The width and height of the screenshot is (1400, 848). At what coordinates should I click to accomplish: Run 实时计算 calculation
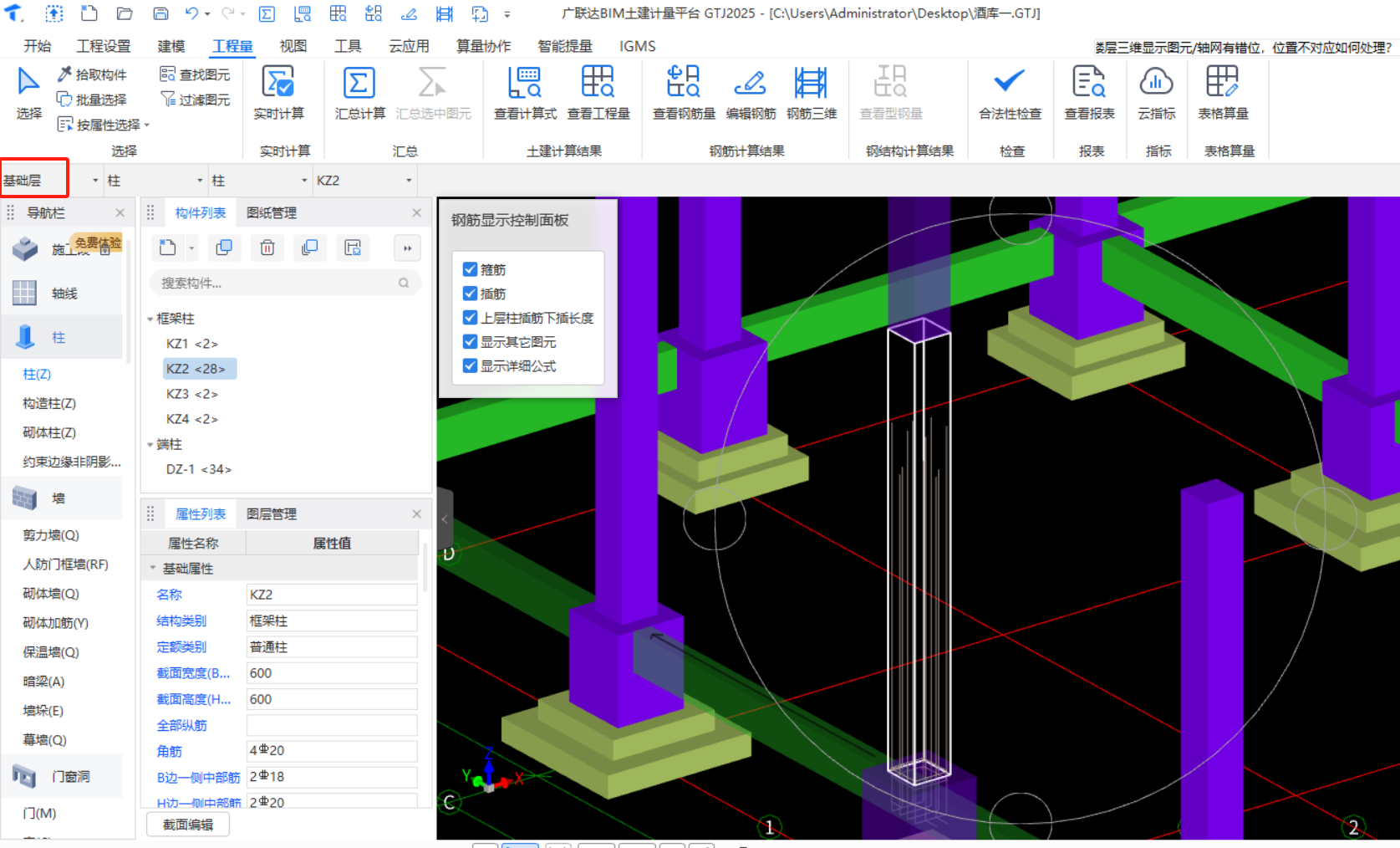pyautogui.click(x=278, y=93)
